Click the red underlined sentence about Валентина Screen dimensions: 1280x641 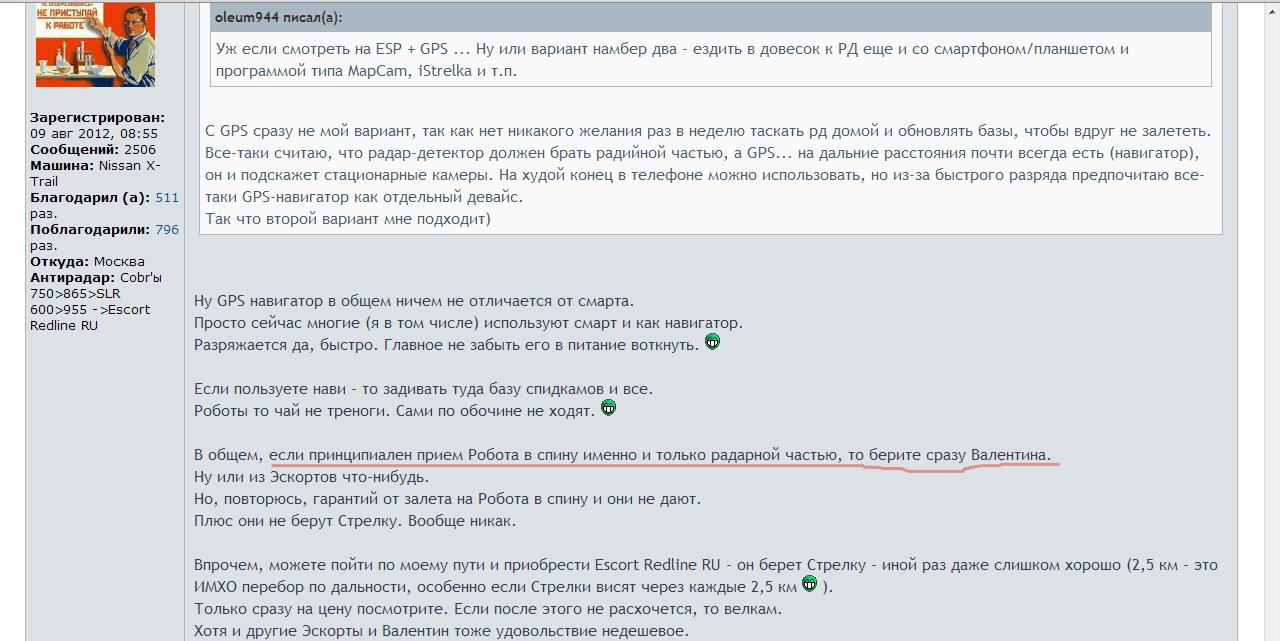pyautogui.click(x=660, y=455)
